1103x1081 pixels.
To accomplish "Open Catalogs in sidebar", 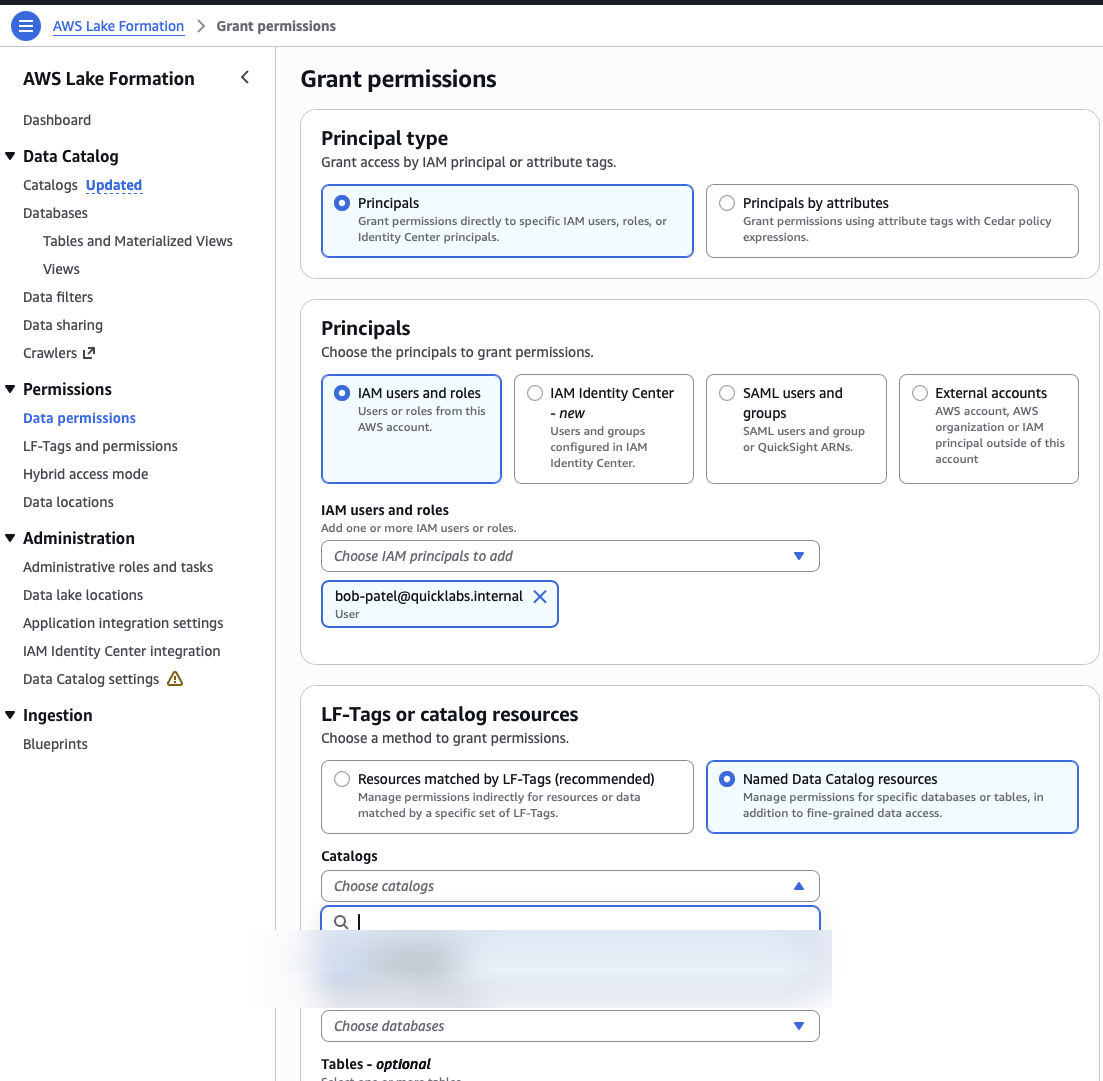I will [50, 185].
